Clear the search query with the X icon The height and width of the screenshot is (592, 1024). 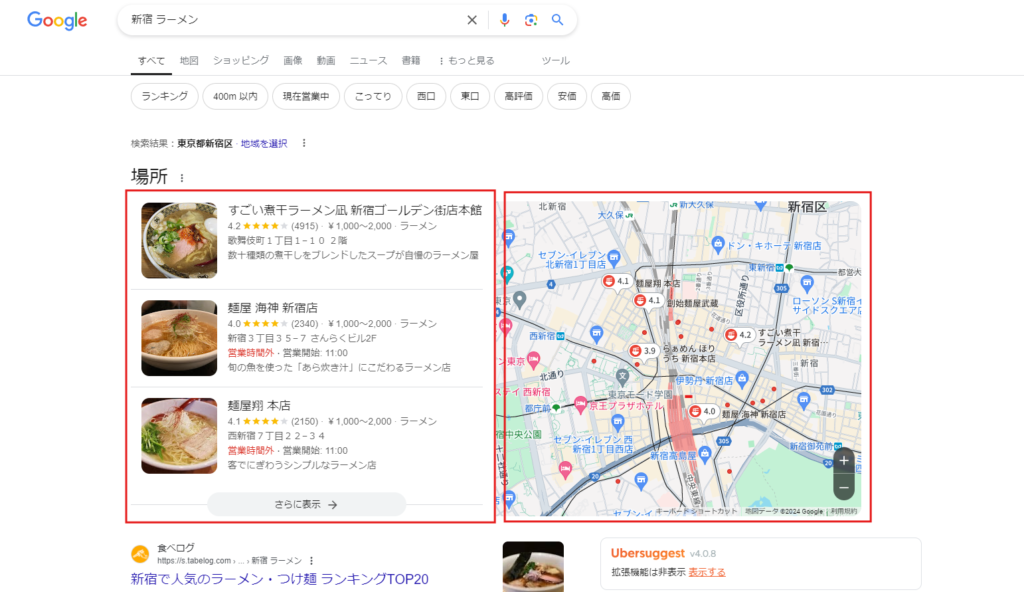click(x=472, y=19)
